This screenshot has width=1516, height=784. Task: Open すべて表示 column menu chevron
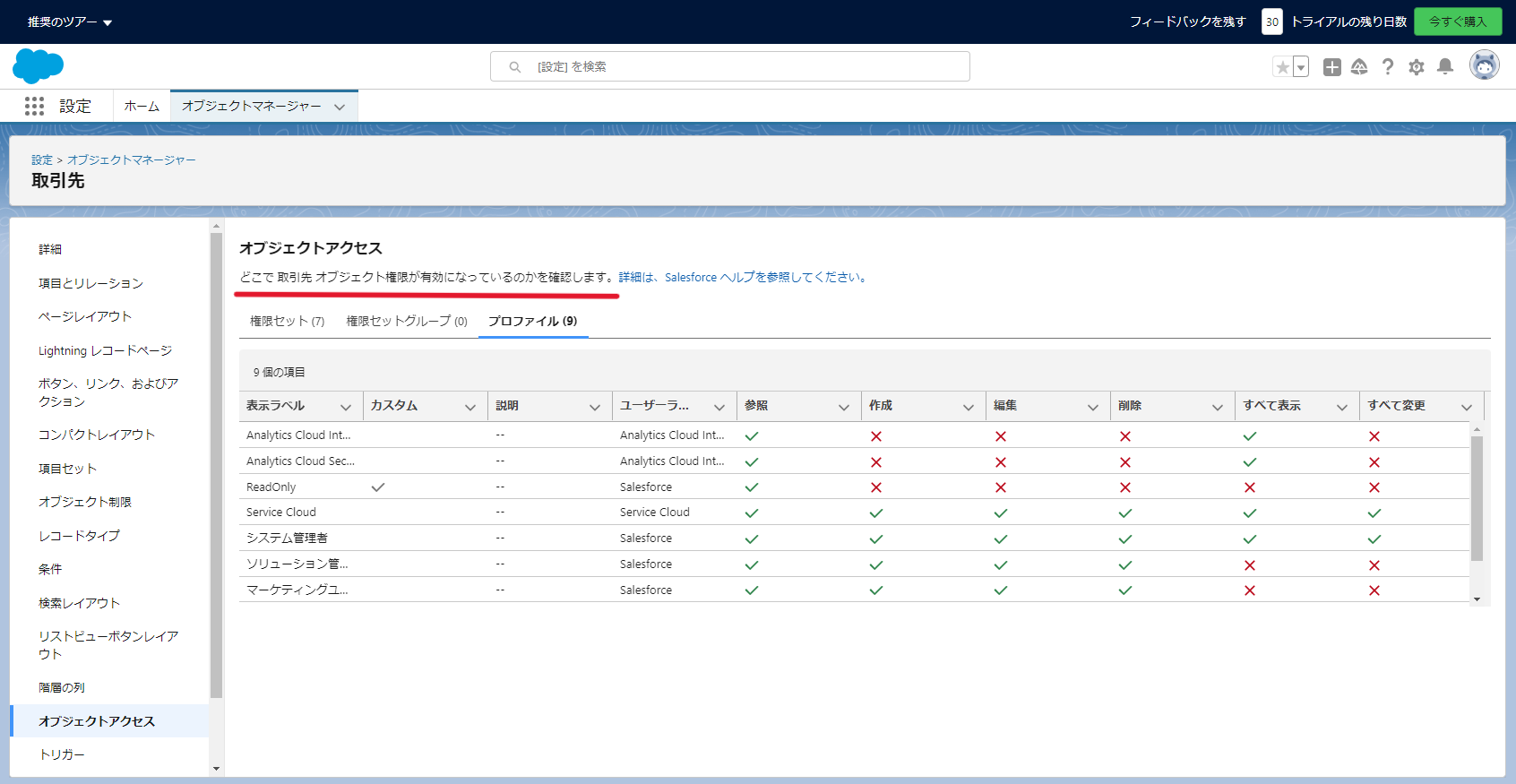coord(1342,408)
